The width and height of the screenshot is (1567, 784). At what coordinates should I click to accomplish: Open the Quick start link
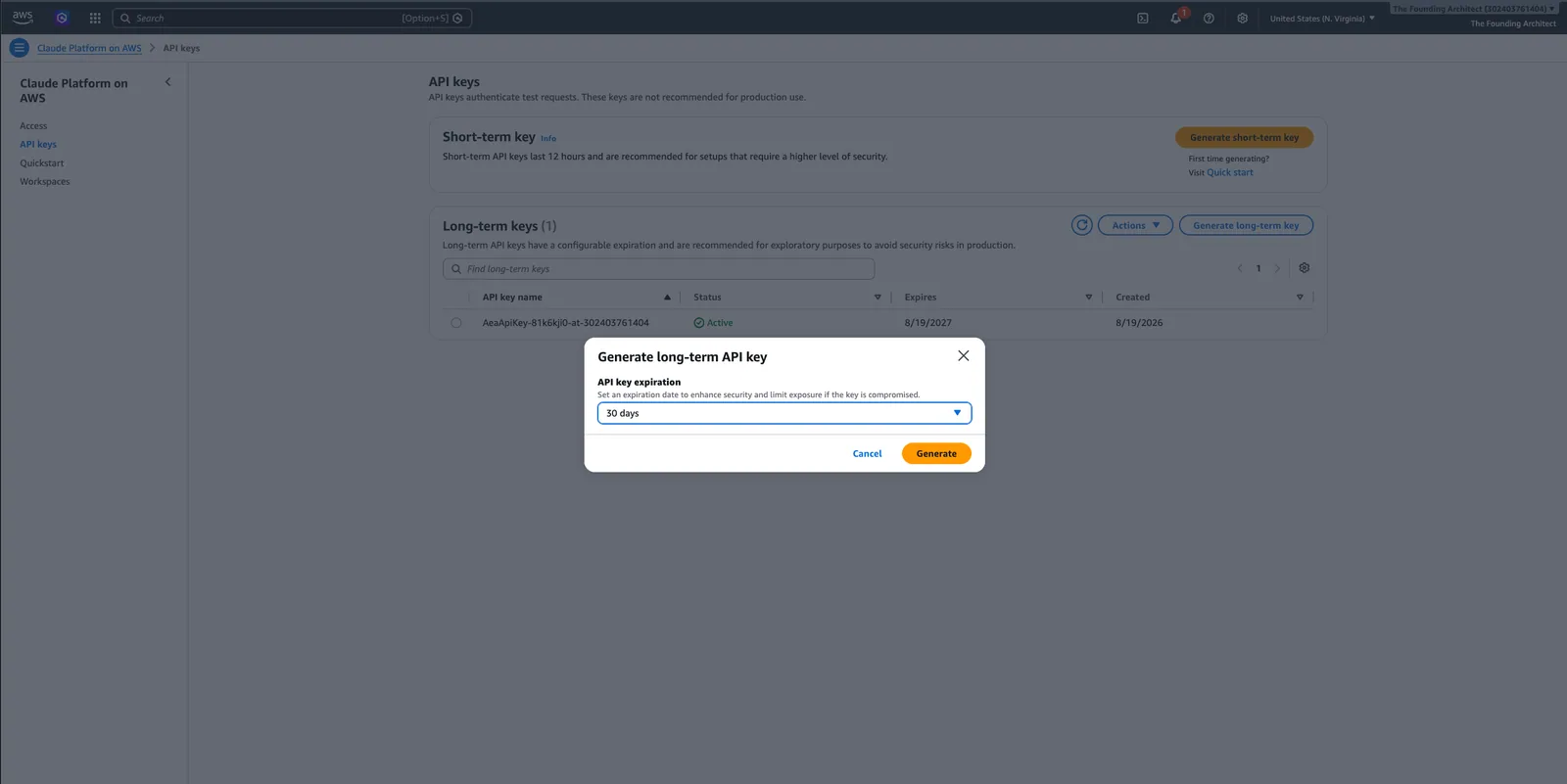coord(1230,173)
